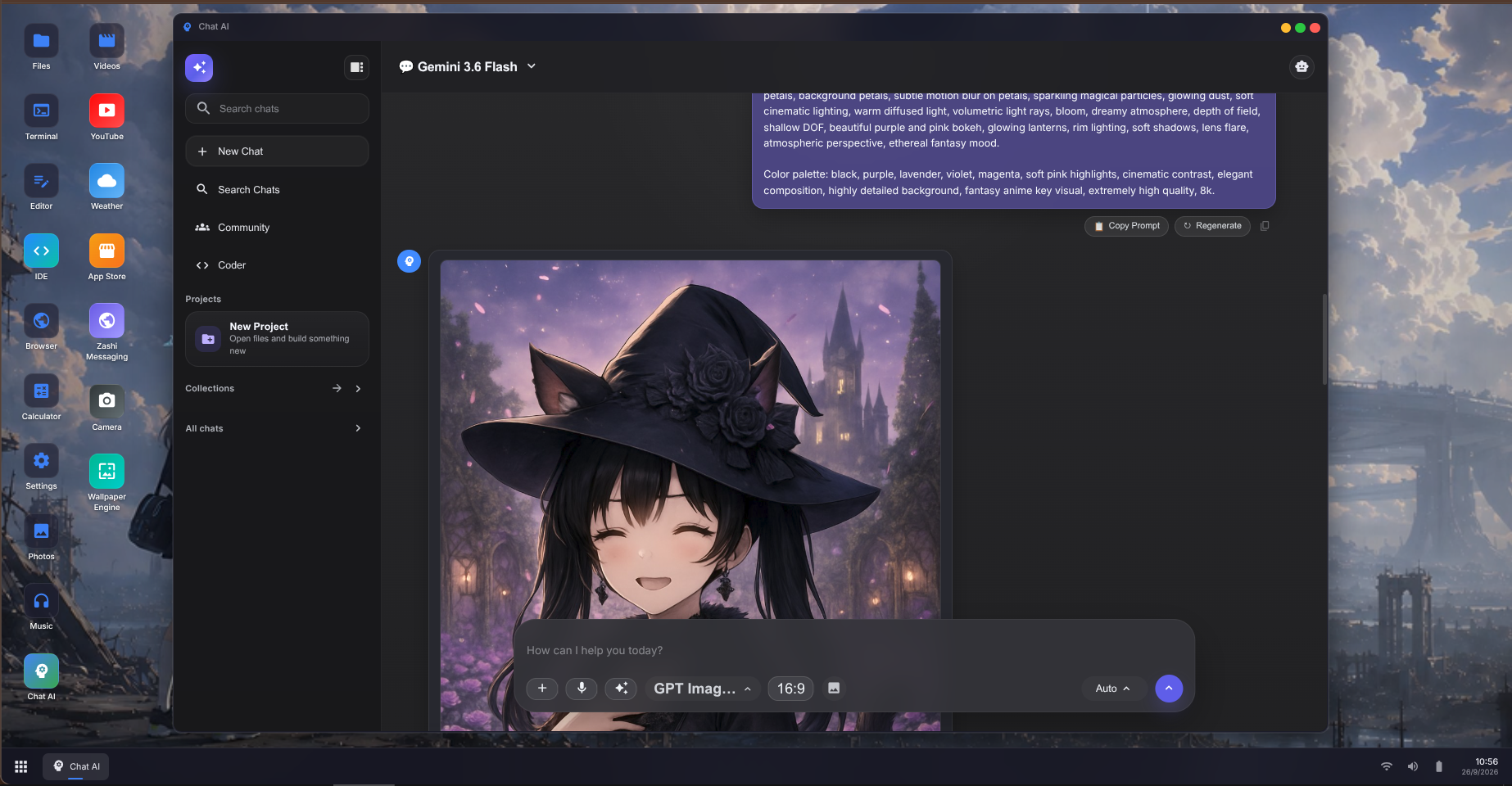Open the Auto mode dropdown

tap(1112, 689)
